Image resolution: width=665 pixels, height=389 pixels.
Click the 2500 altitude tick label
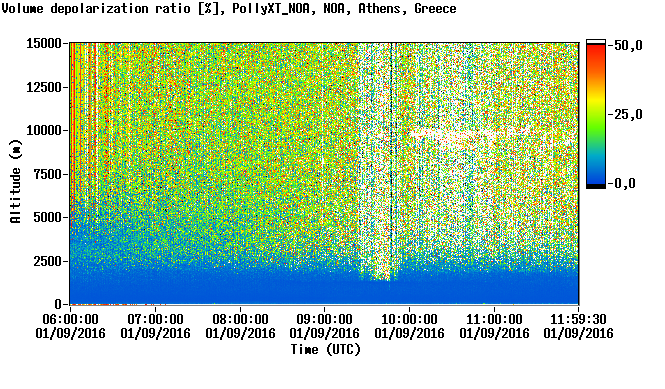(x=47, y=261)
